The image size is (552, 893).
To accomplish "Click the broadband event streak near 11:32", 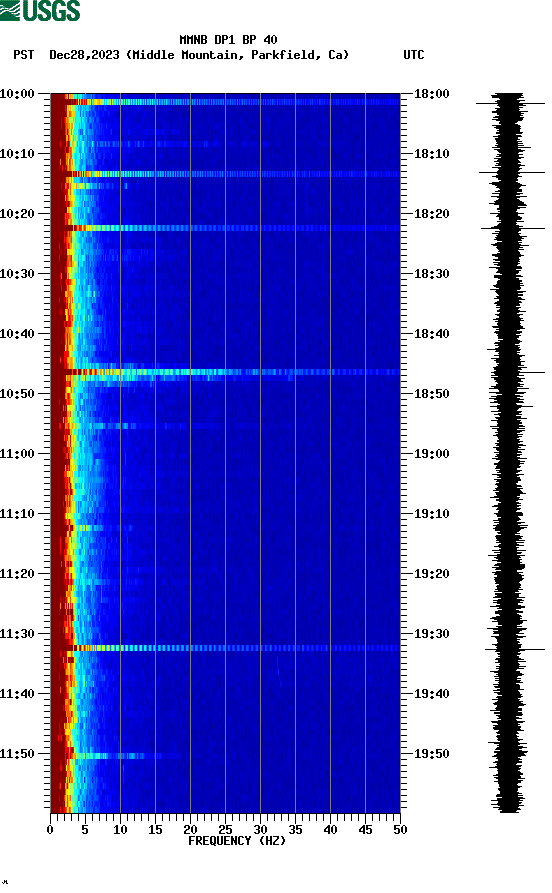I will 225,648.
